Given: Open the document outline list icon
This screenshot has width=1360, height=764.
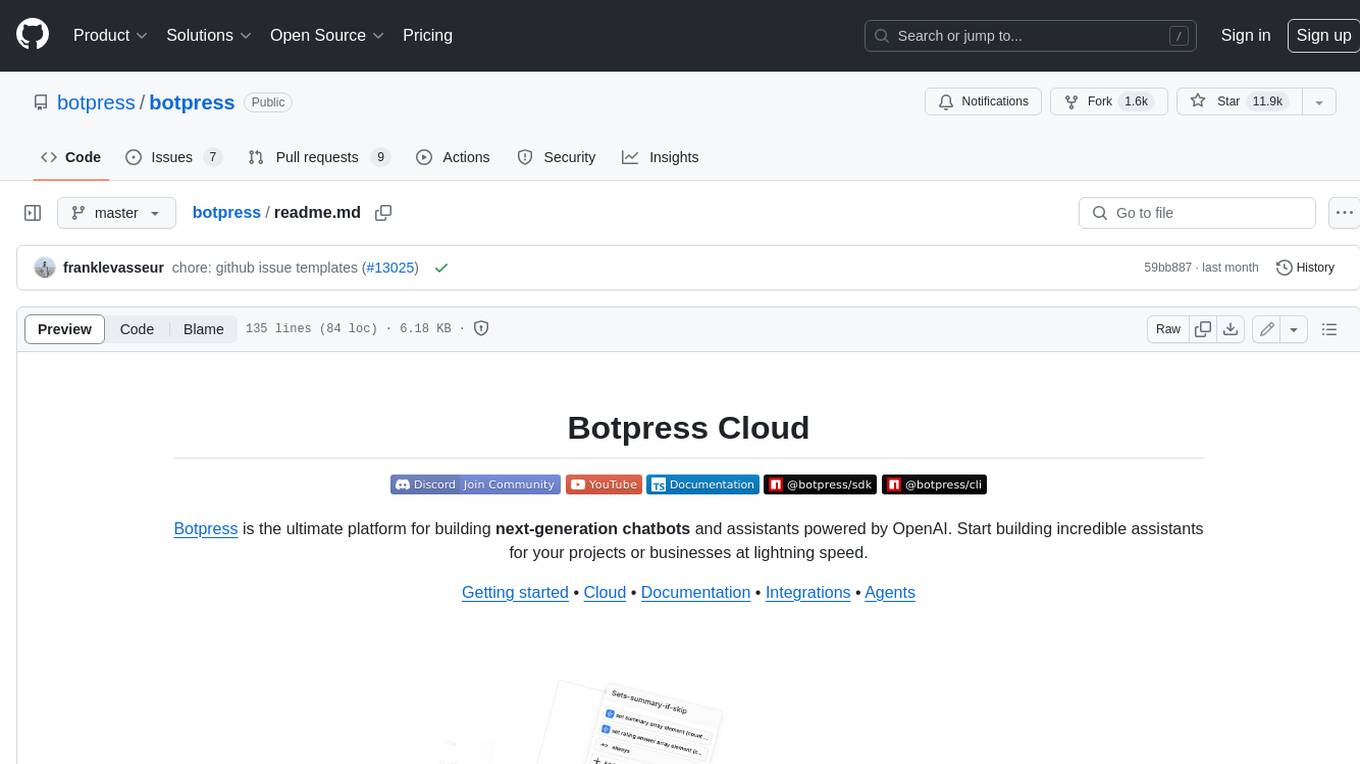Looking at the screenshot, I should click(x=1329, y=329).
